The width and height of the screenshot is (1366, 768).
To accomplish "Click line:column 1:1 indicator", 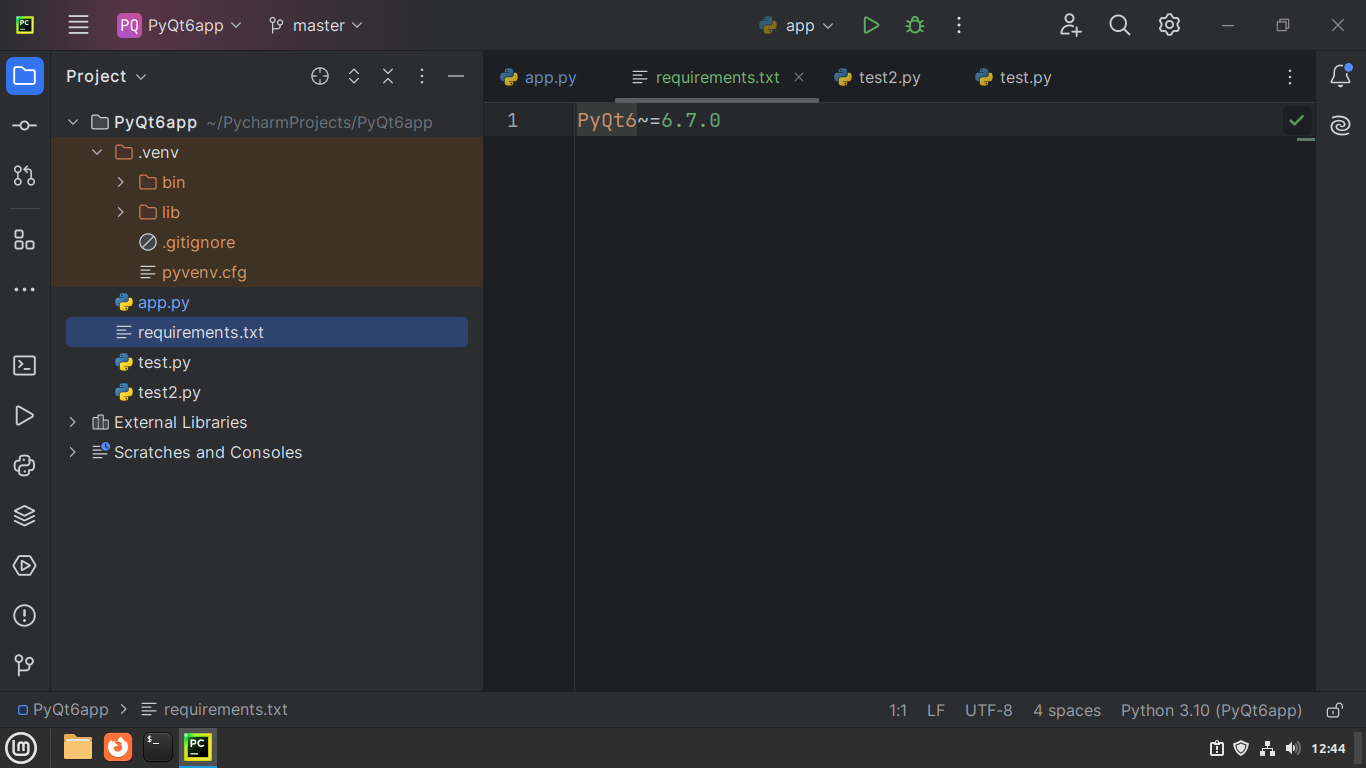I will click(x=898, y=710).
